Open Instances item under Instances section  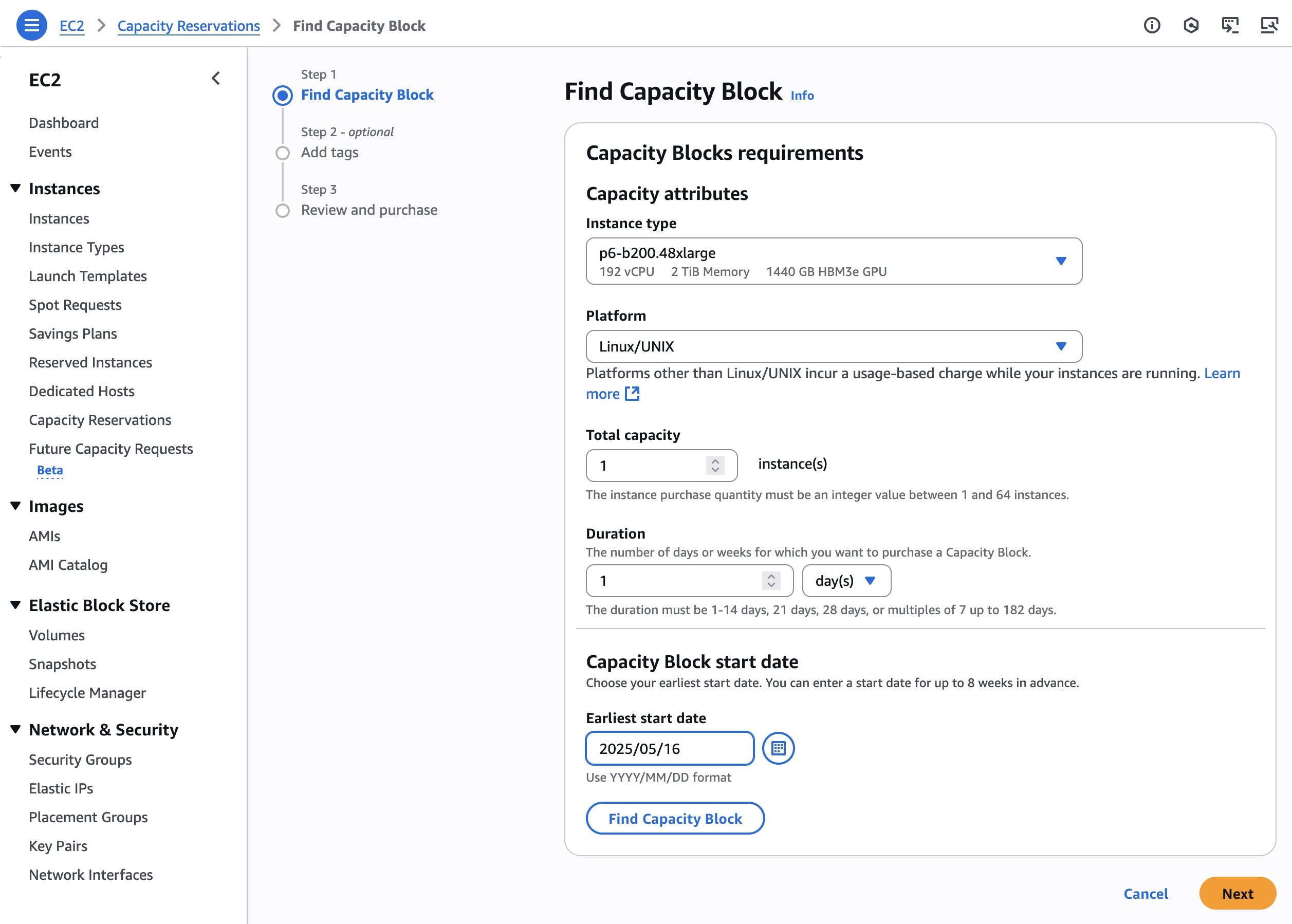click(x=59, y=218)
